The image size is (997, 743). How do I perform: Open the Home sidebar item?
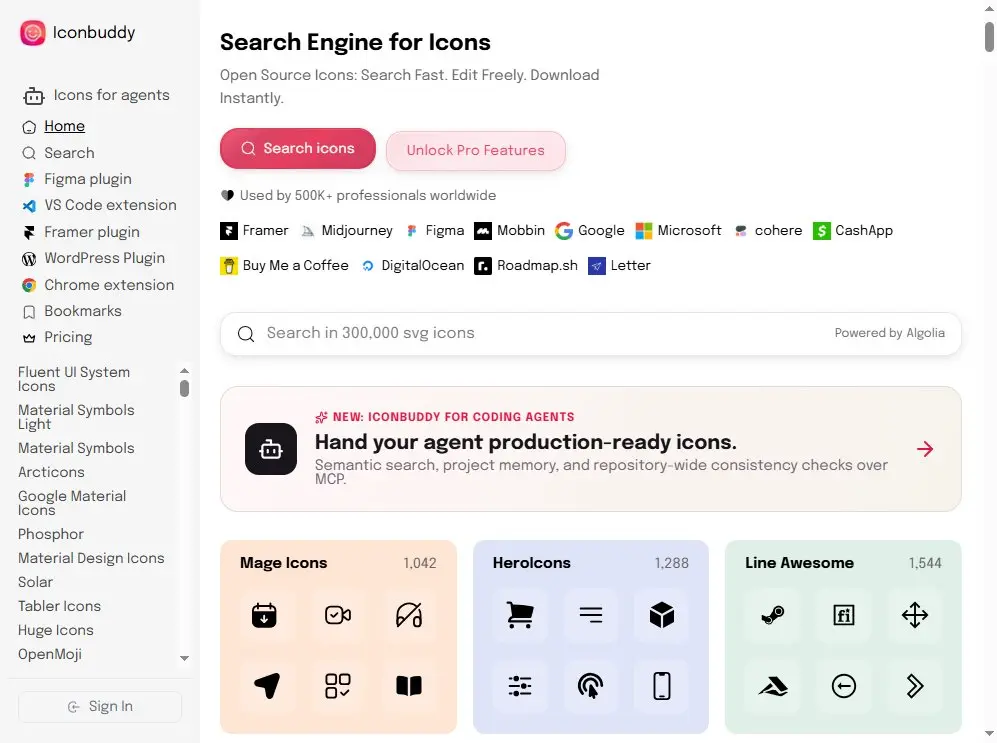(64, 126)
